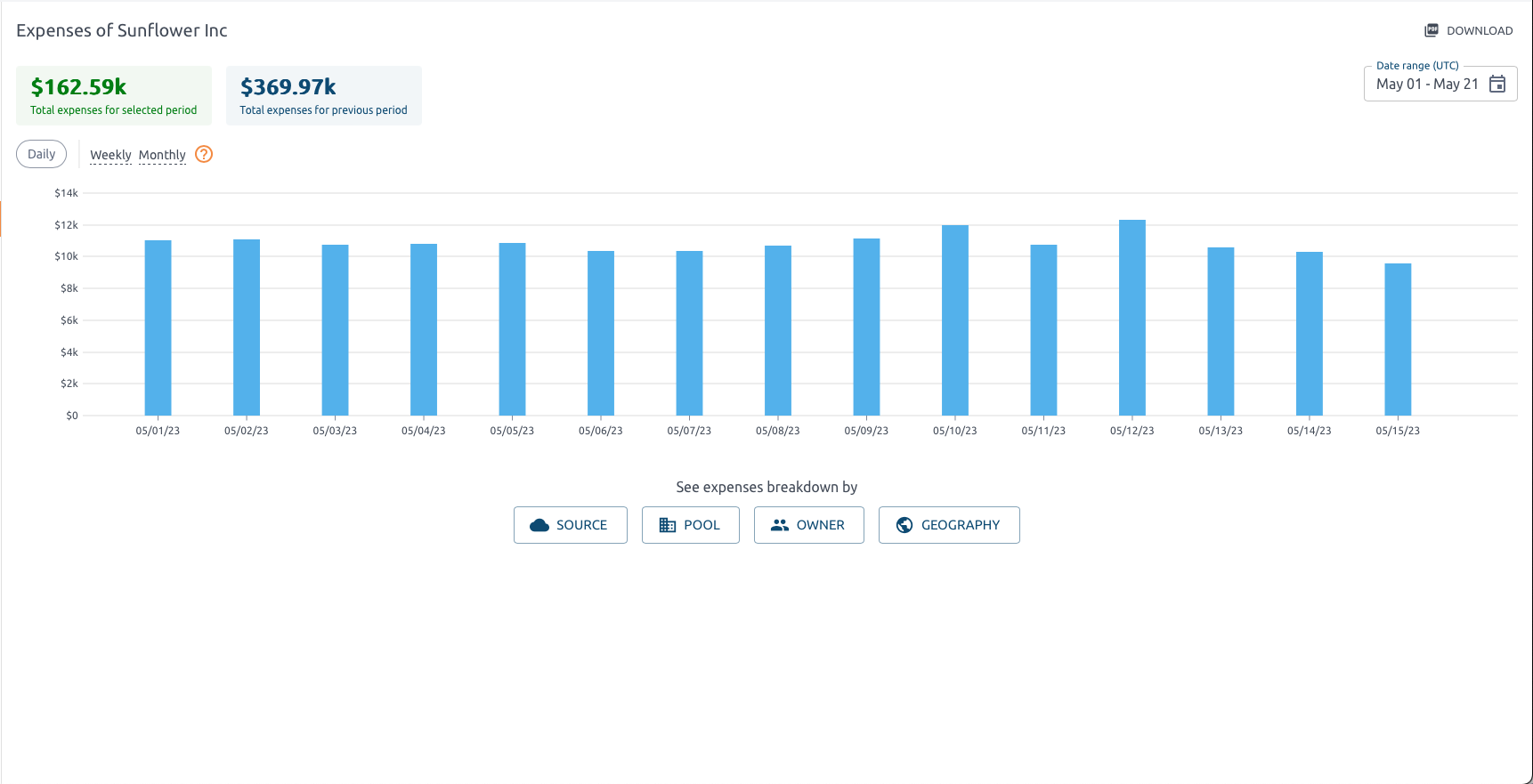The width and height of the screenshot is (1533, 784).
Task: Switch to Monthly breakdown
Action: (x=162, y=155)
